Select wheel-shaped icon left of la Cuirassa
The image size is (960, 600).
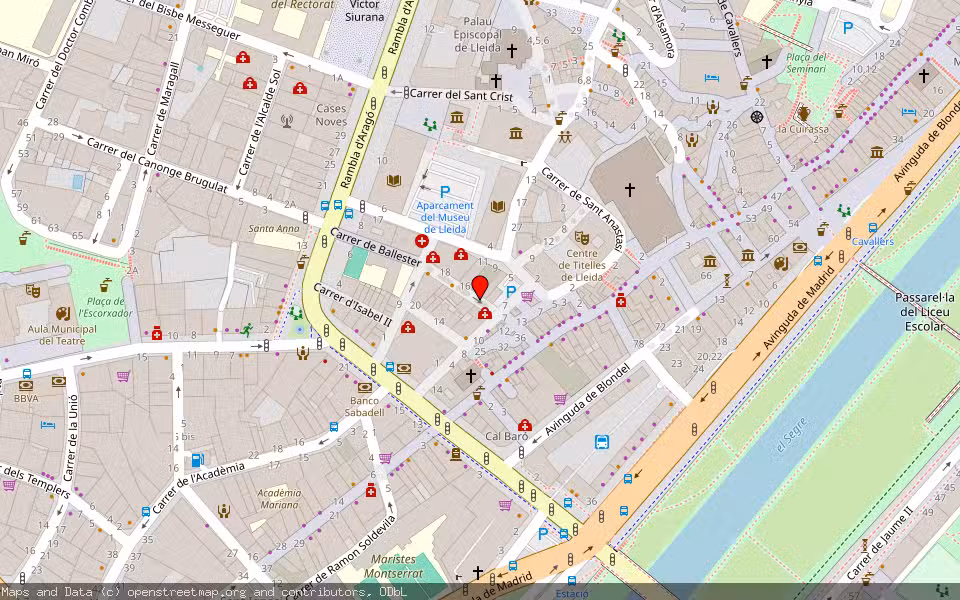(x=757, y=116)
